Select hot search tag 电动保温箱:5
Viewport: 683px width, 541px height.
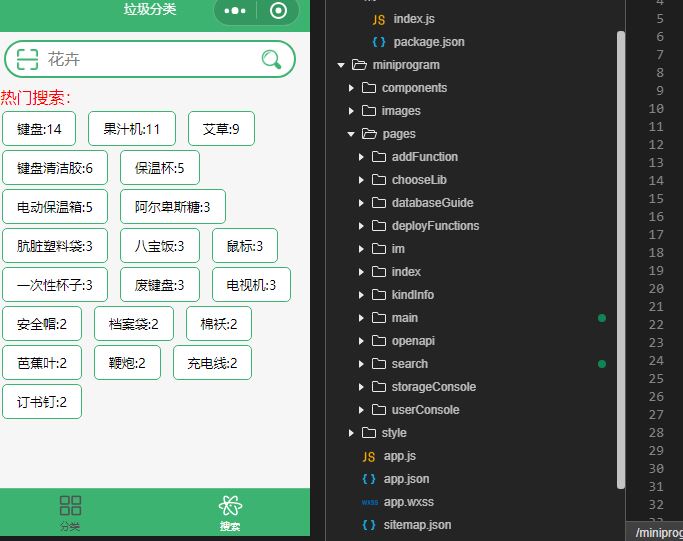(55, 207)
